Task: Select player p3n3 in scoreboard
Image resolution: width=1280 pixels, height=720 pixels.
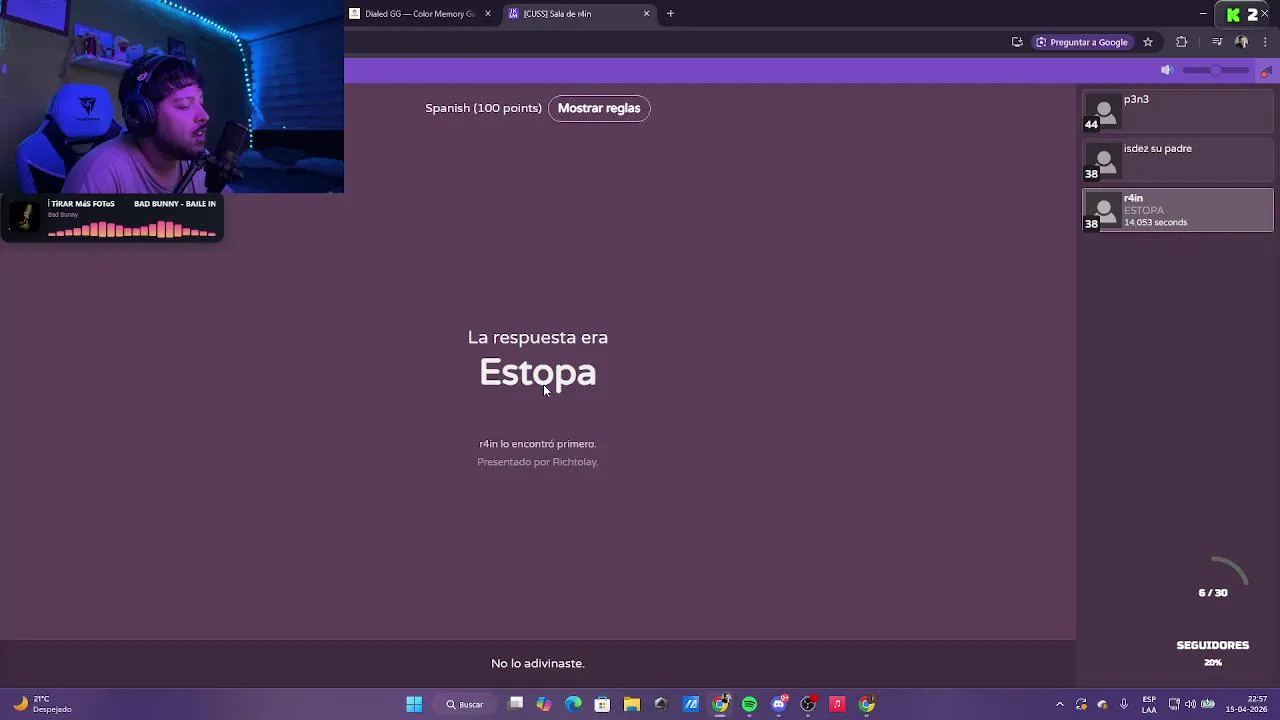Action: click(x=1178, y=111)
